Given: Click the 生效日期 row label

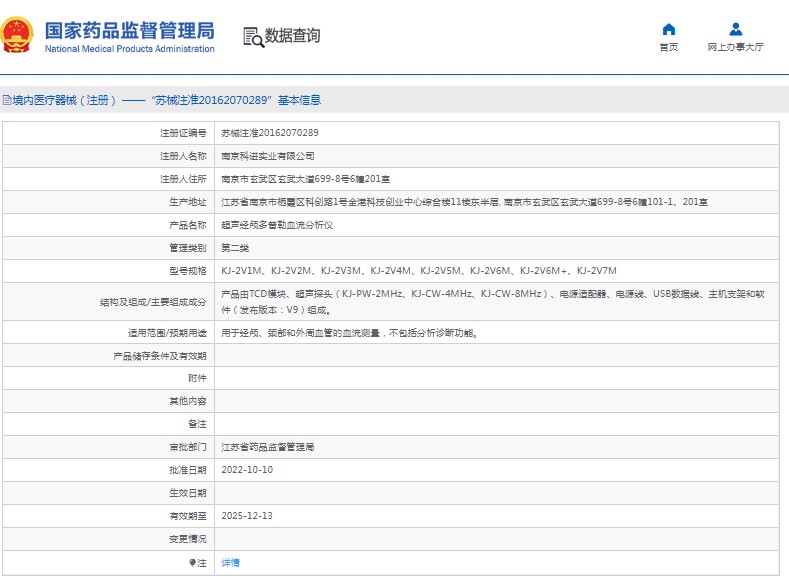Looking at the screenshot, I should click(188, 493).
